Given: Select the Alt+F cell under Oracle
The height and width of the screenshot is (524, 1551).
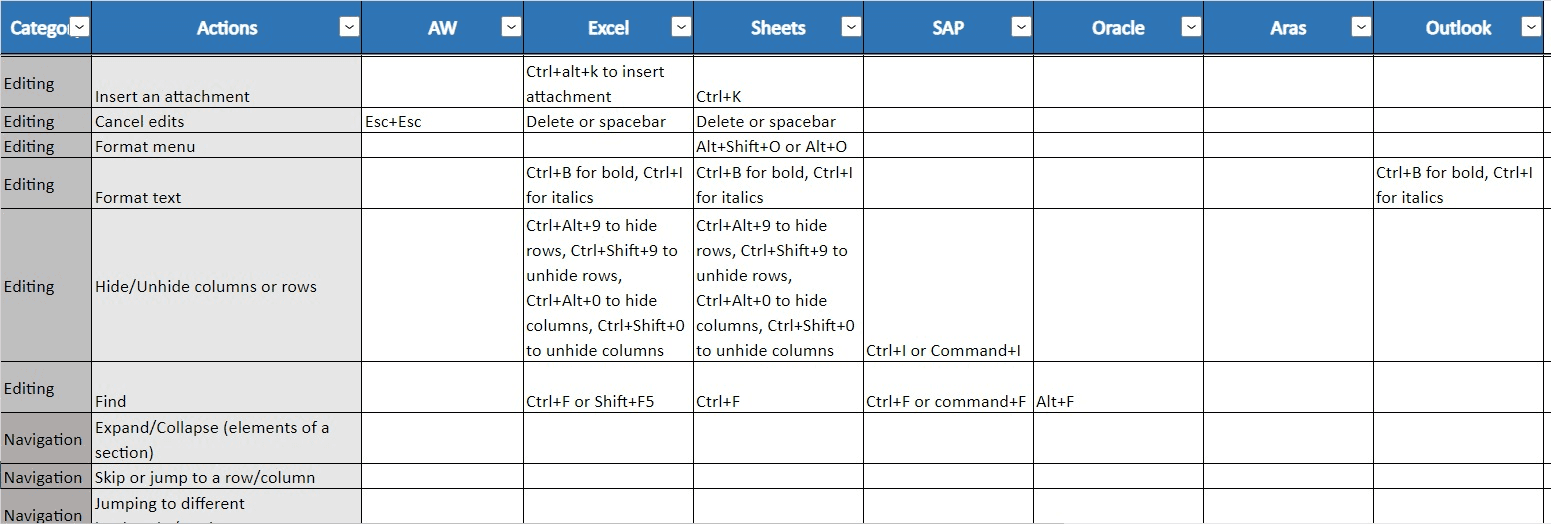Looking at the screenshot, I should click(x=1118, y=388).
